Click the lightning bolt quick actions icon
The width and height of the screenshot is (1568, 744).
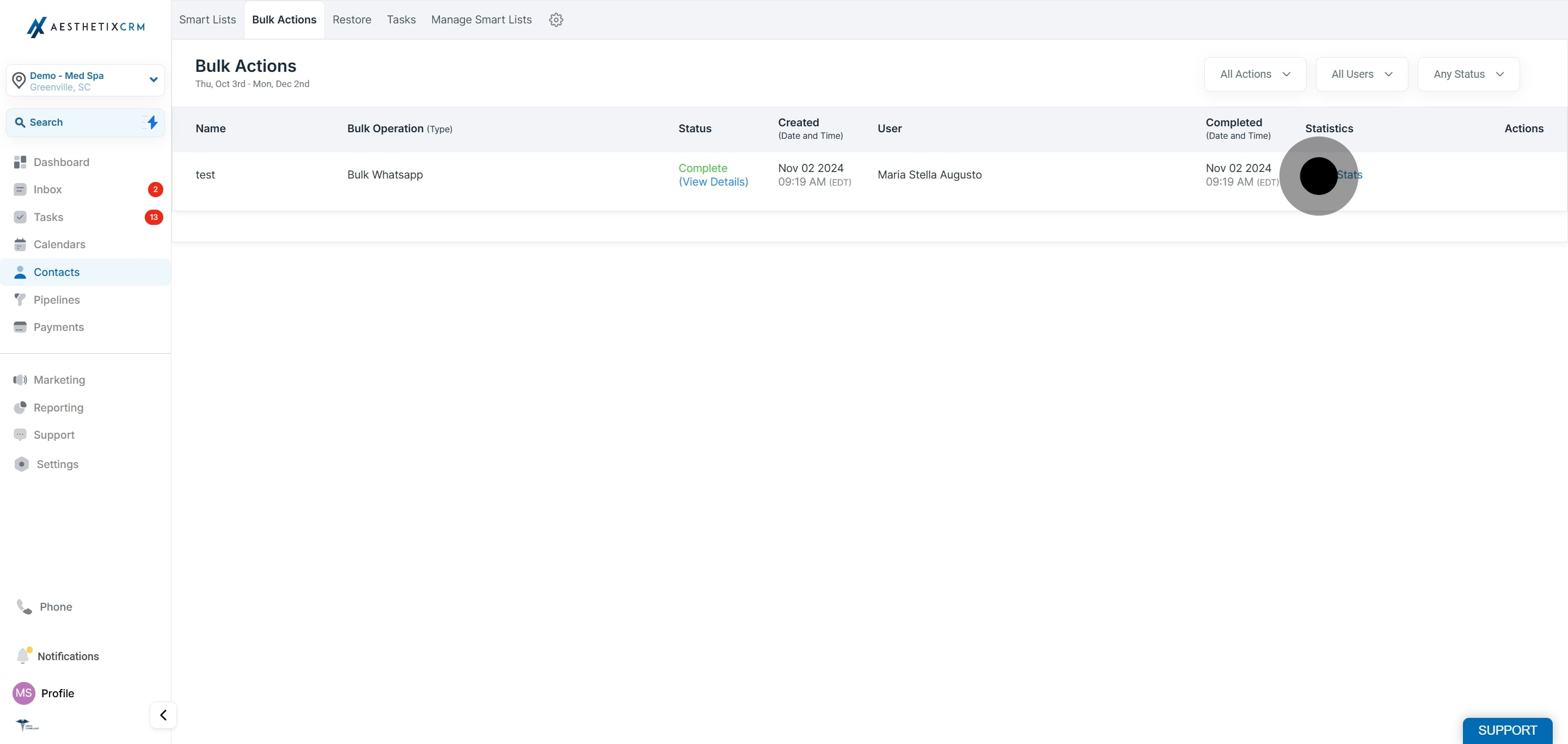[152, 122]
